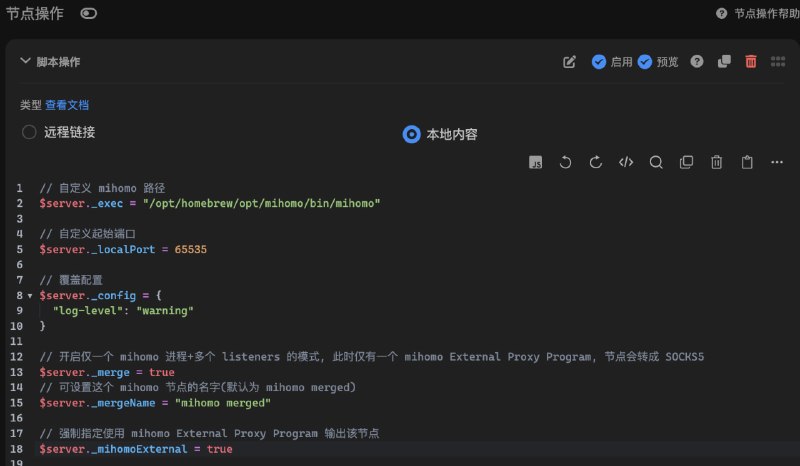The height and width of the screenshot is (466, 800).
Task: Select the 远程链接 radio button
Action: (x=29, y=132)
